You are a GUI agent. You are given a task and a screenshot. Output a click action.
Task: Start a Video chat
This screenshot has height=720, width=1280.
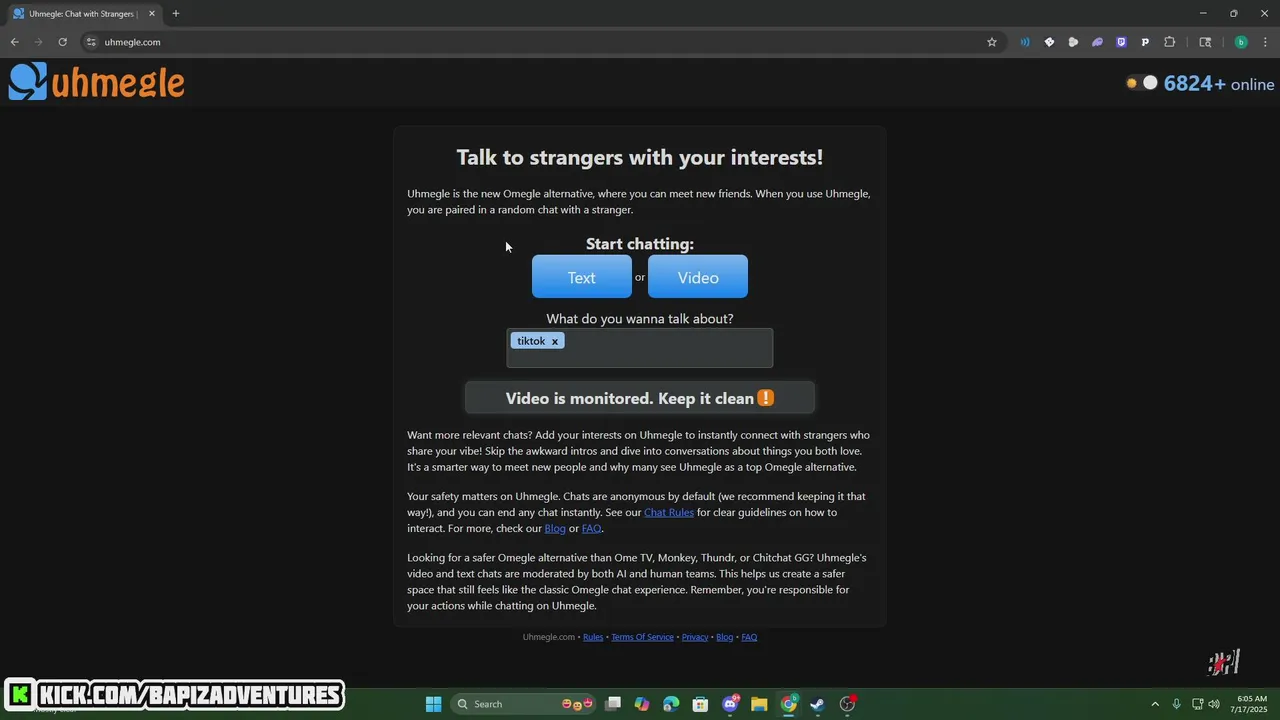[698, 277]
